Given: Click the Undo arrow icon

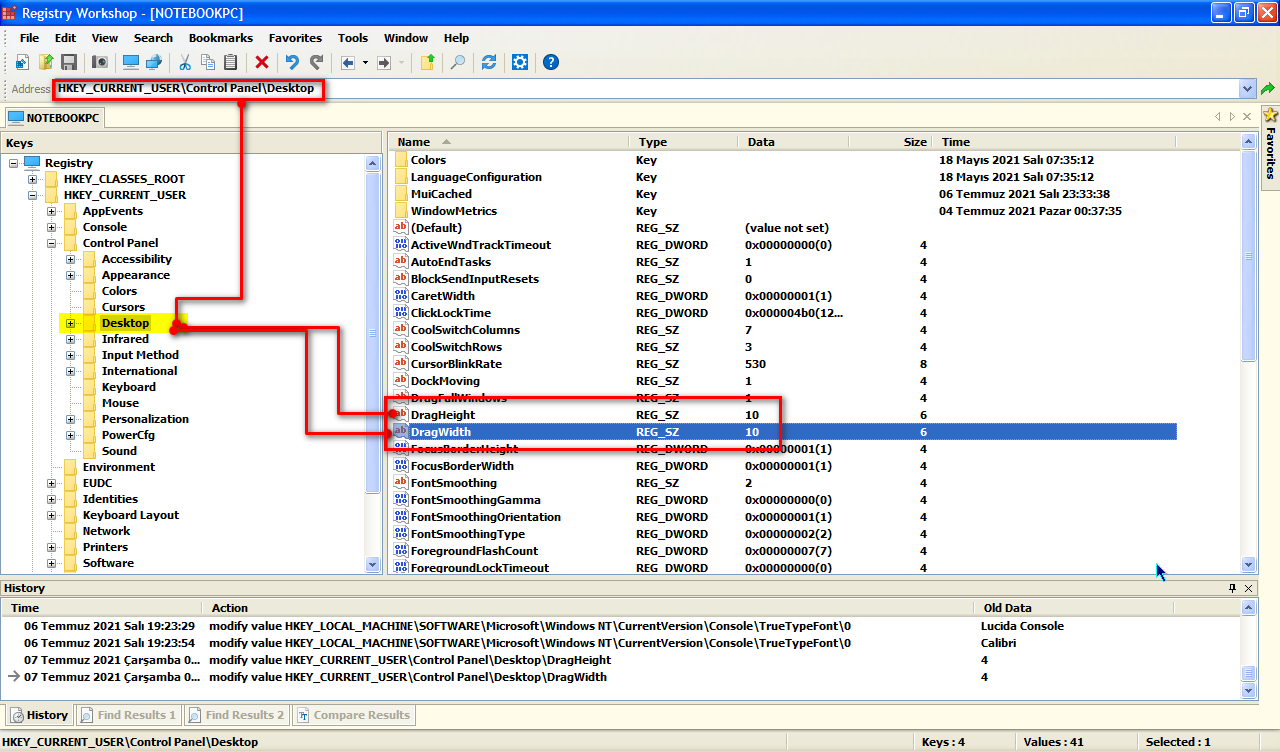Looking at the screenshot, I should 292,62.
